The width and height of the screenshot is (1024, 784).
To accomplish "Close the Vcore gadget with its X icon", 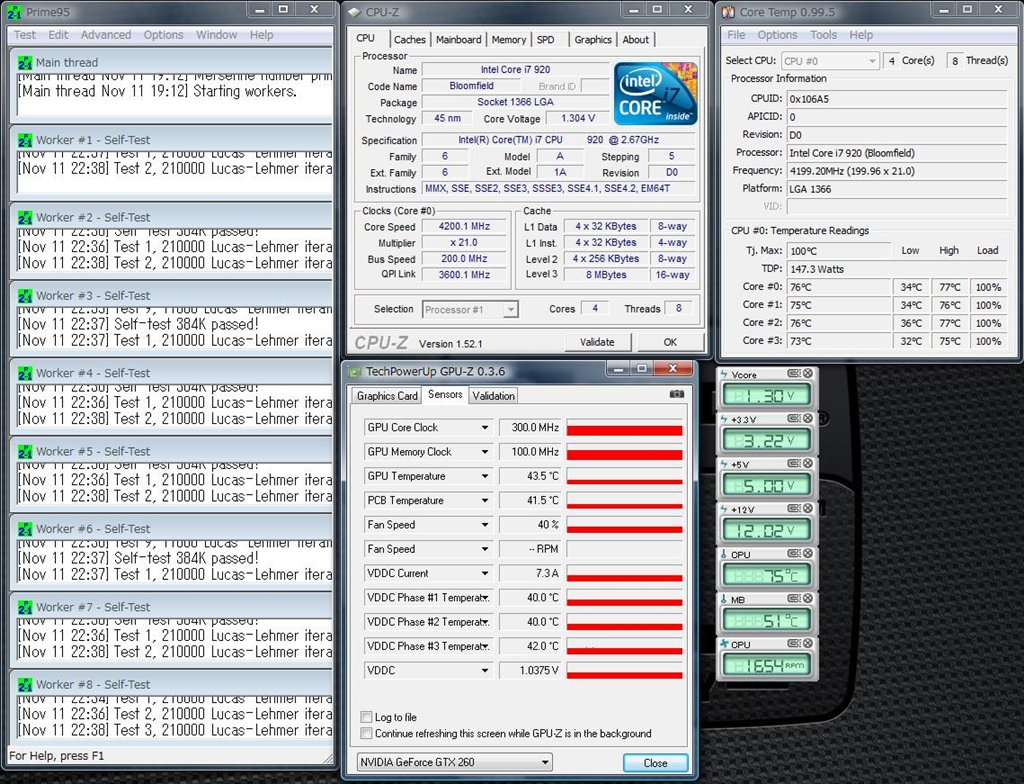I will point(809,374).
